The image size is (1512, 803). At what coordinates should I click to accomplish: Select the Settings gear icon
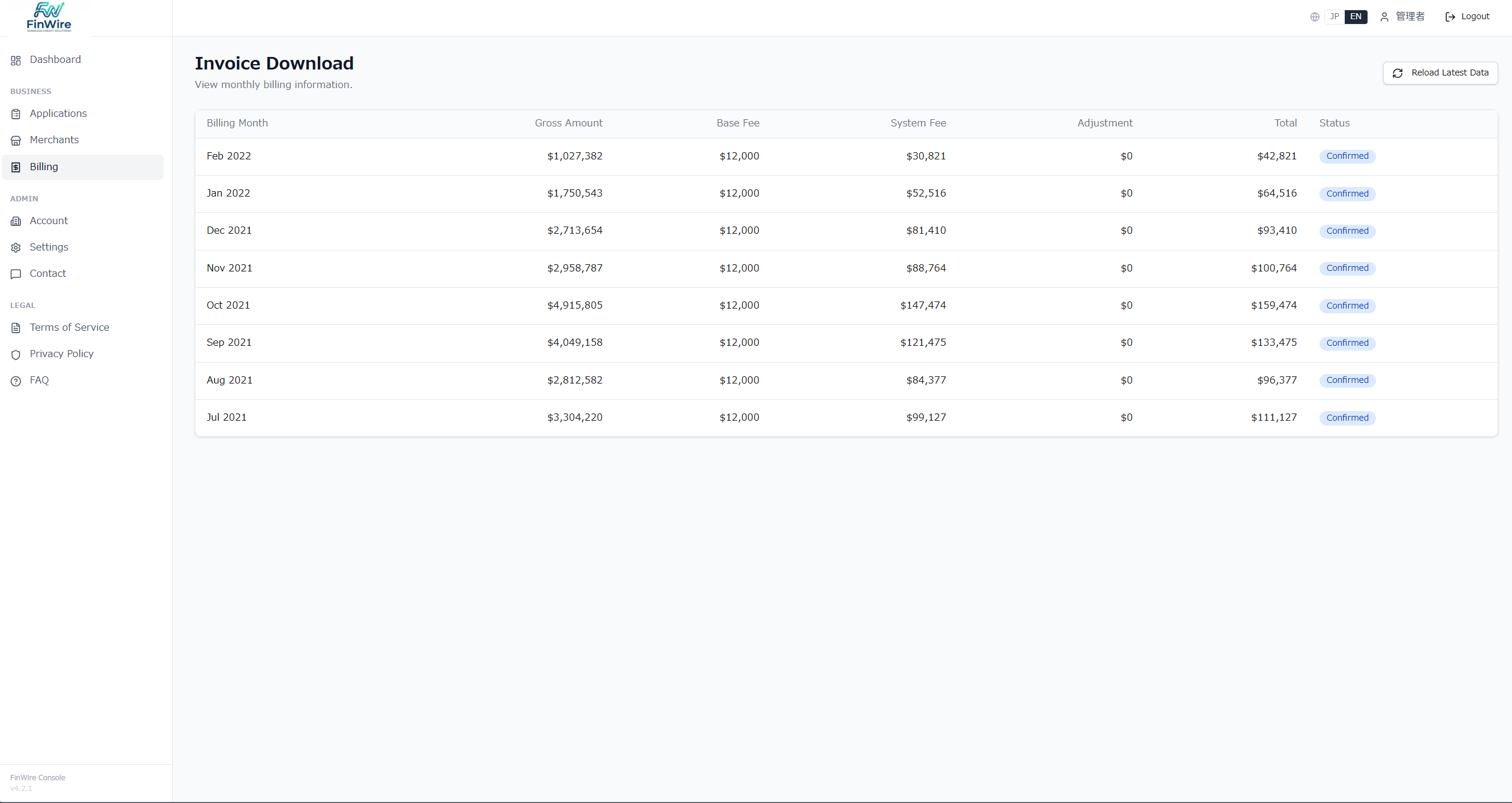coord(16,247)
